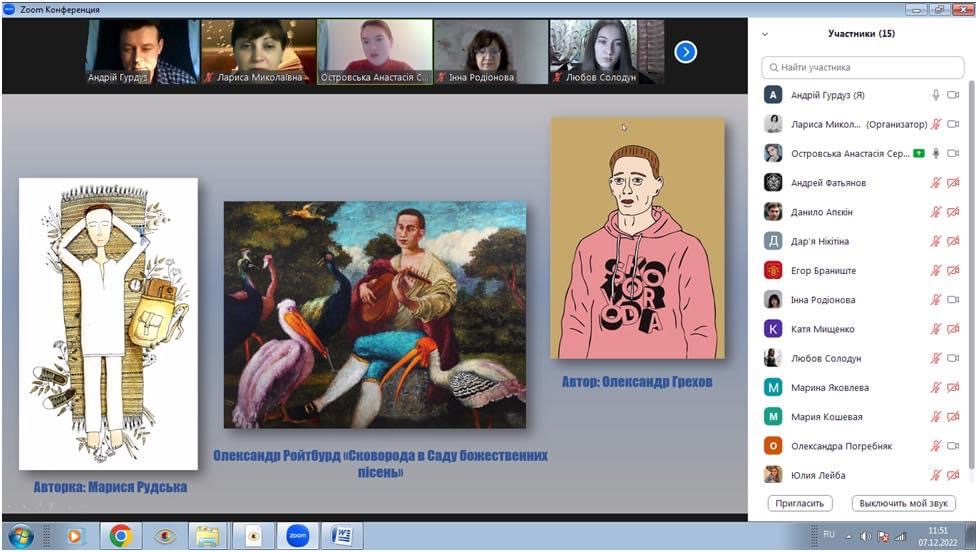
Task: Click microphone icon for Островська Анастасія
Action: click(x=936, y=153)
